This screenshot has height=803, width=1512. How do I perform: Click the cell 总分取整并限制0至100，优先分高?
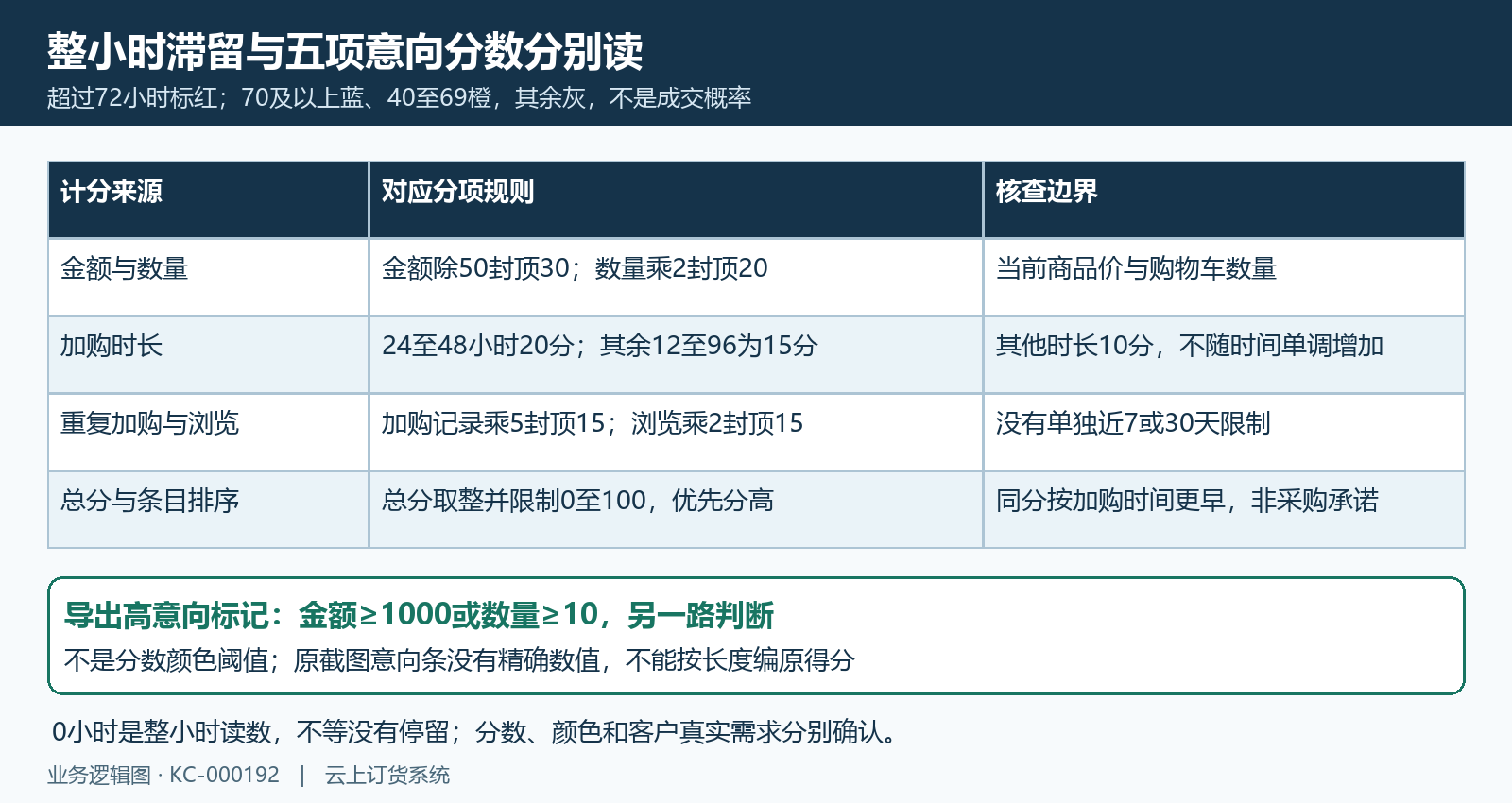(x=676, y=509)
